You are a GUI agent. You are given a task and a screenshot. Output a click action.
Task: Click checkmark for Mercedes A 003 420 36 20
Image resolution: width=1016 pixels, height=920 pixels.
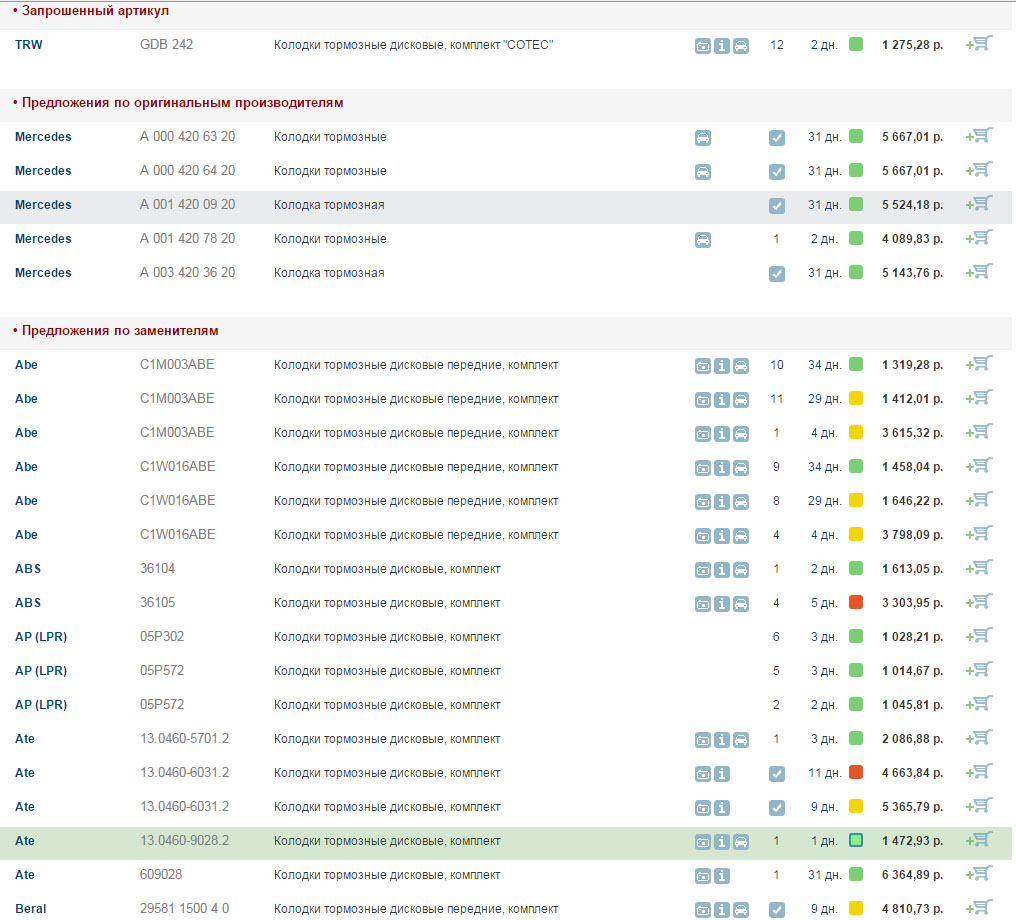pos(777,274)
